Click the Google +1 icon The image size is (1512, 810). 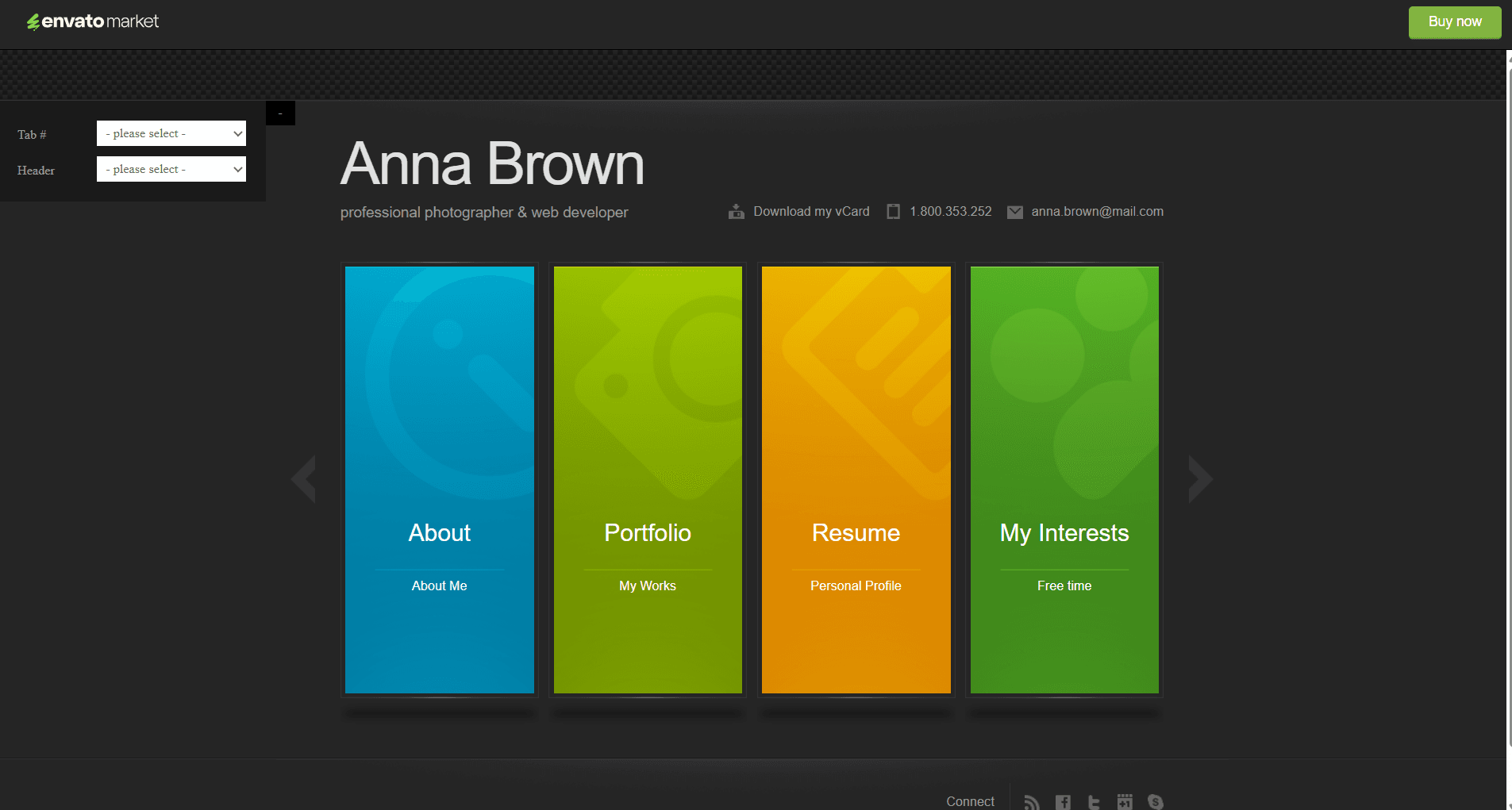1125,802
